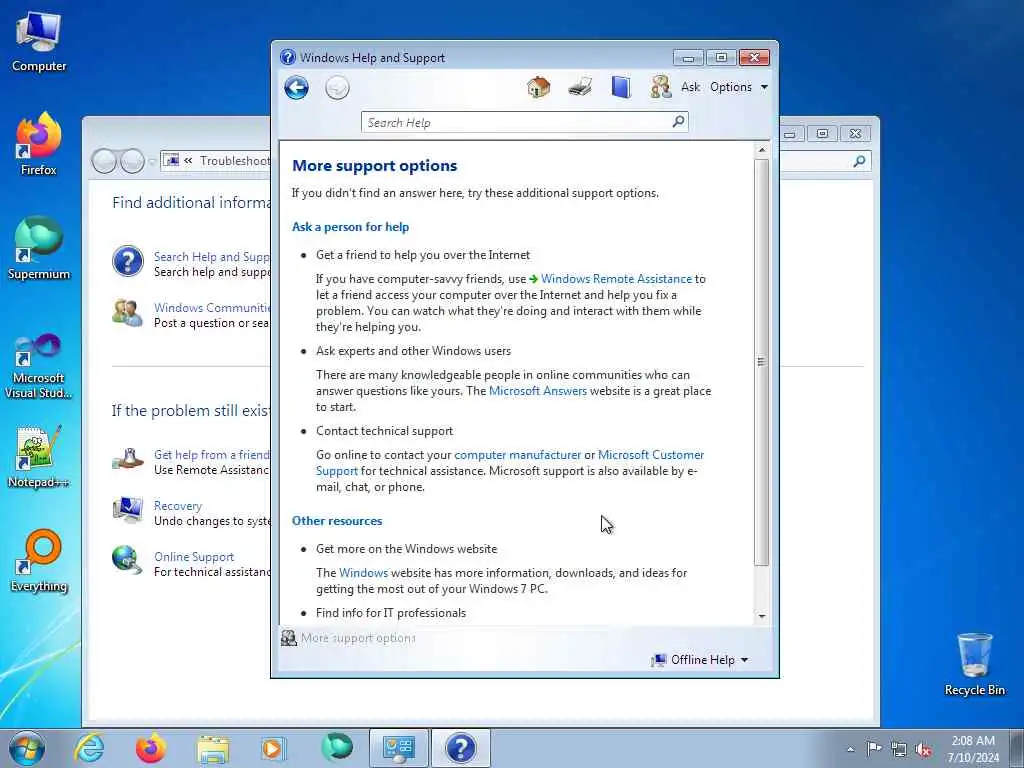Screen dimensions: 1024x768
Task: Open Windows Explorer from the taskbar
Action: (x=213, y=748)
